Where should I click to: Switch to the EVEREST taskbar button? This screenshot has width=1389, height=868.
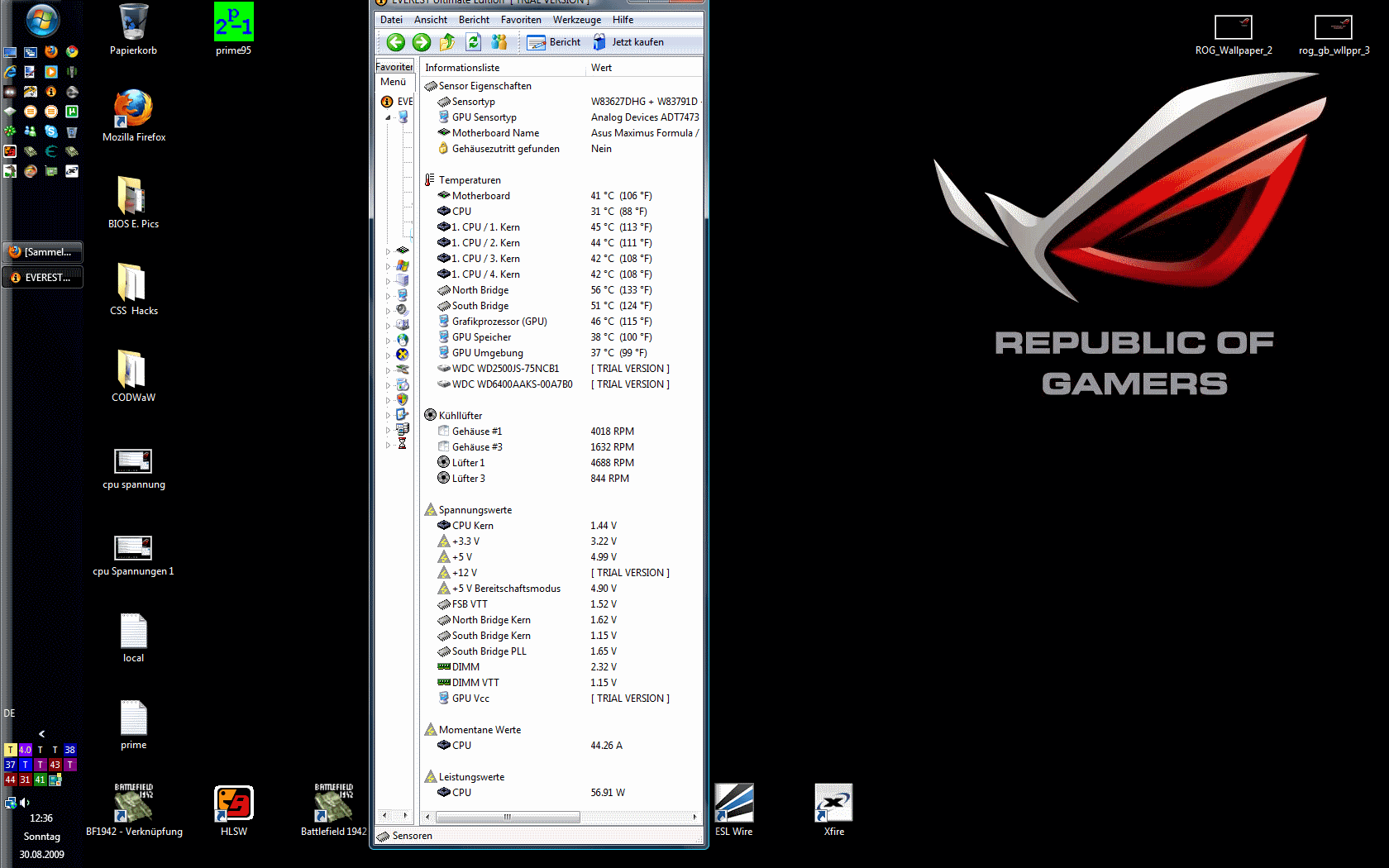point(42,277)
